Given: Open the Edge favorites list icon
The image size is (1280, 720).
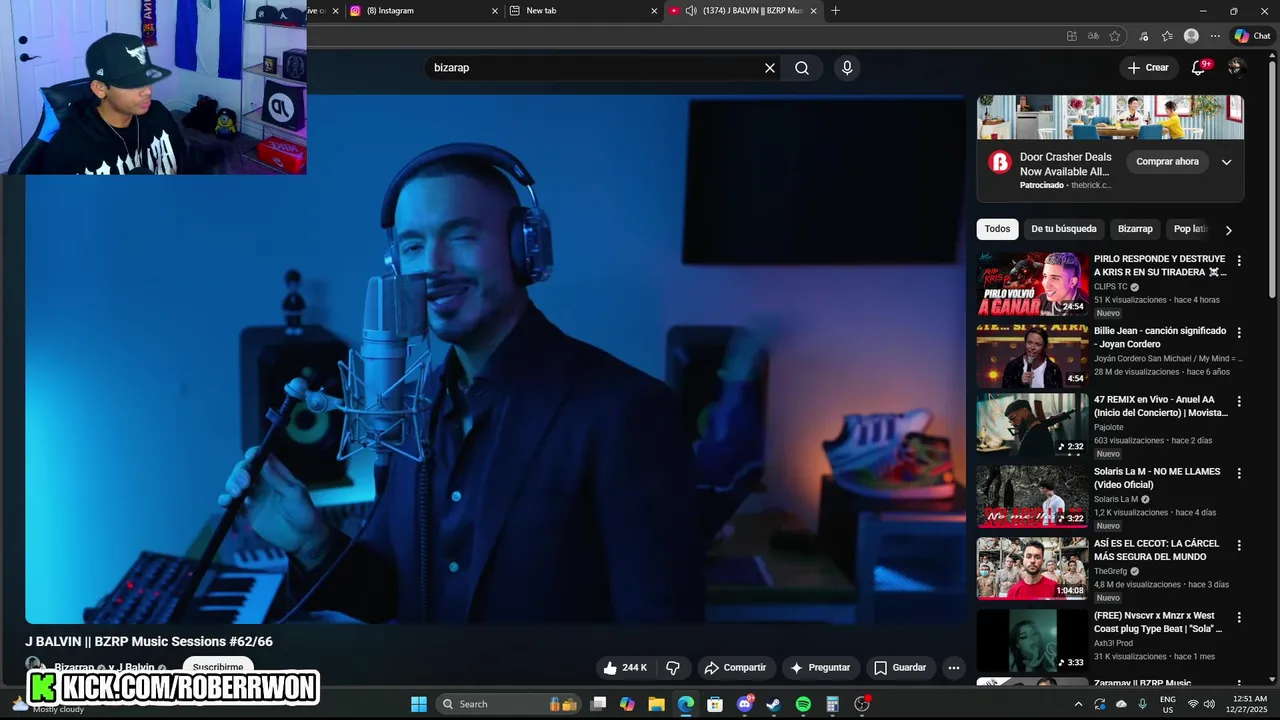Looking at the screenshot, I should click(x=1167, y=36).
